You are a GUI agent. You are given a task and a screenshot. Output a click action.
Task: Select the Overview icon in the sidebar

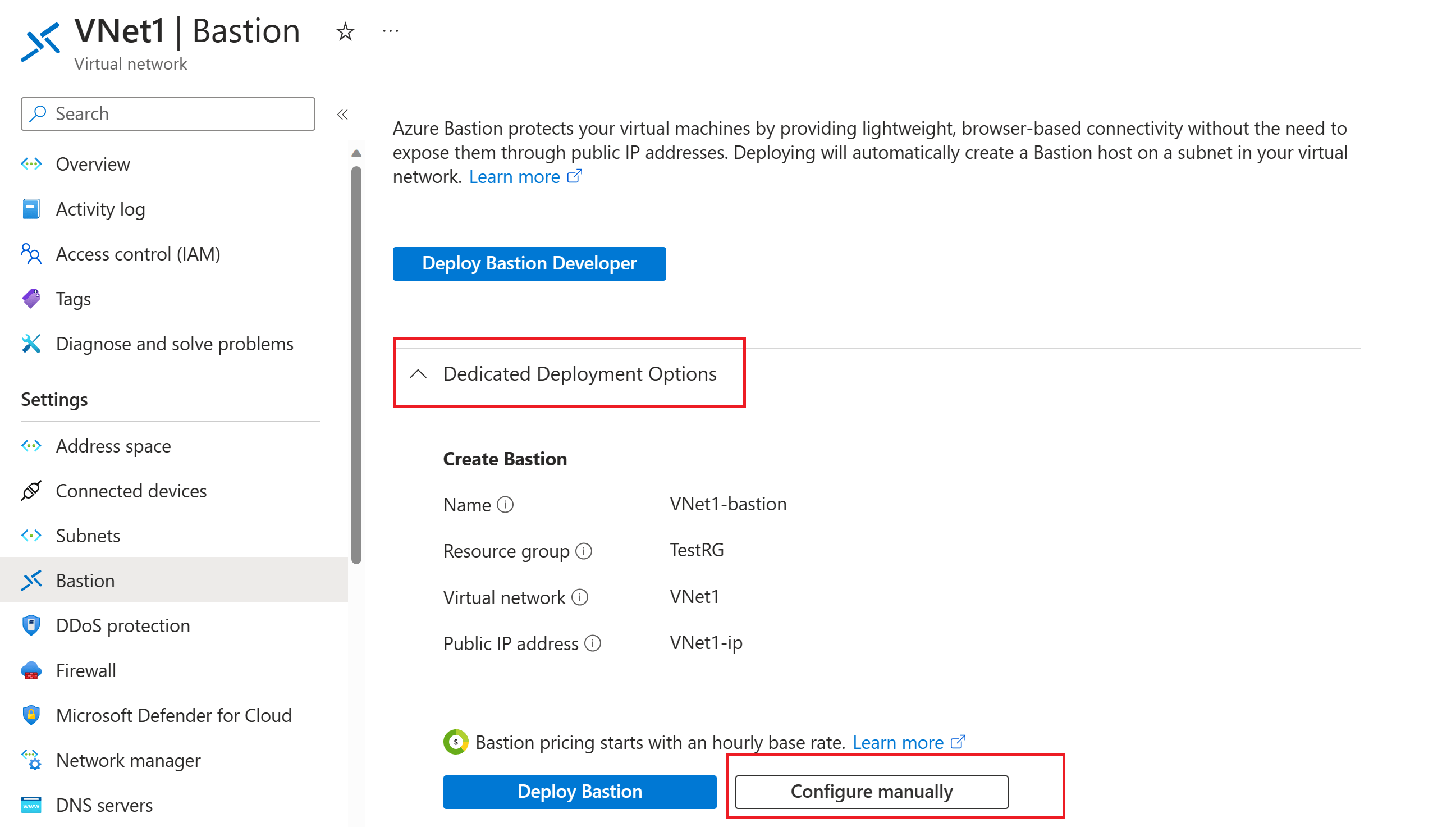[31, 164]
